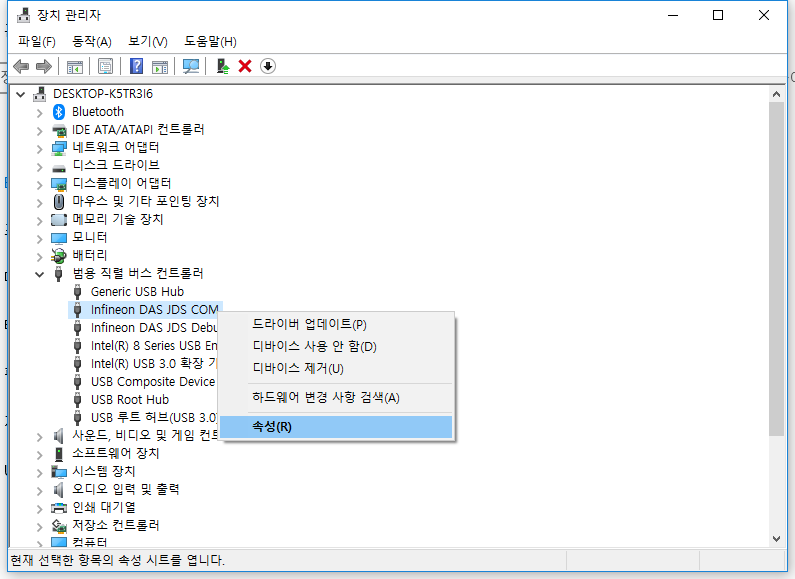Select USB Composite Device
Image resolution: width=795 pixels, height=579 pixels.
[x=153, y=382]
